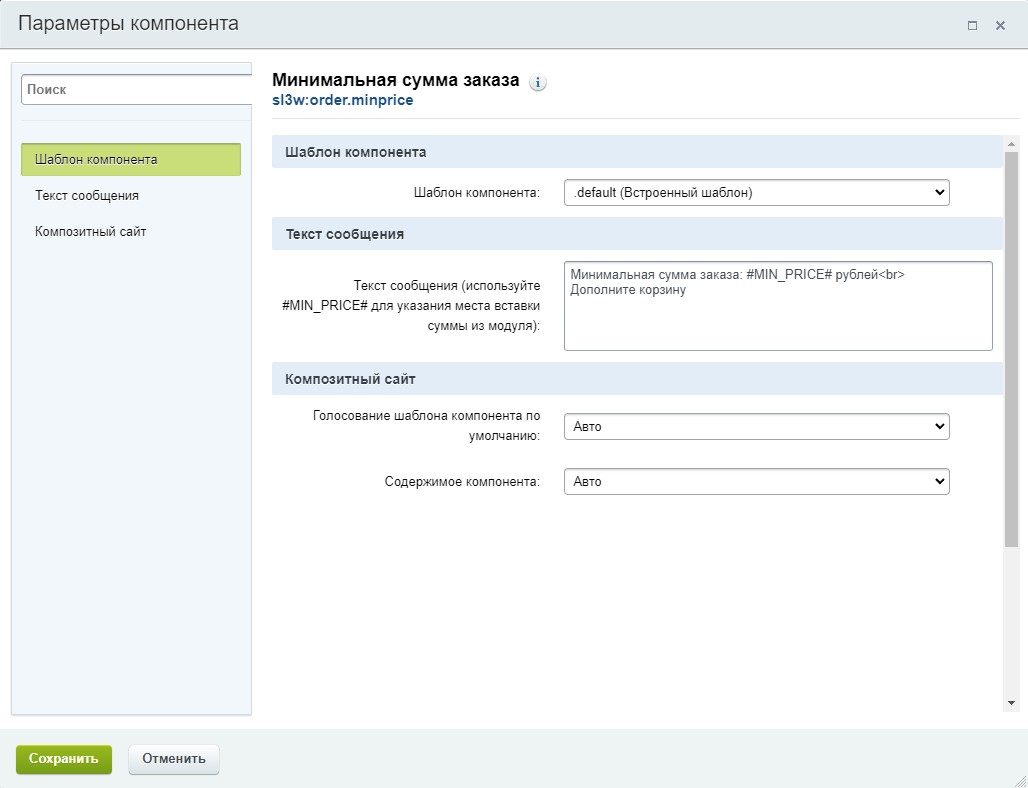The height and width of the screenshot is (788, 1028).
Task: Focus the Поиск search field
Action: [136, 89]
